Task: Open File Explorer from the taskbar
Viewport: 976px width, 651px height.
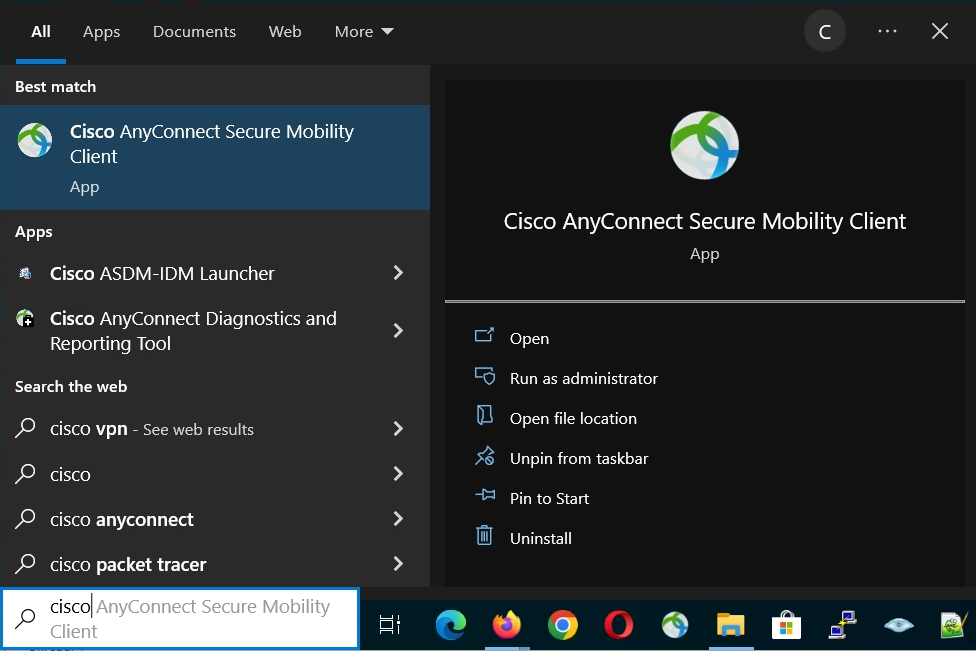Action: [x=731, y=626]
